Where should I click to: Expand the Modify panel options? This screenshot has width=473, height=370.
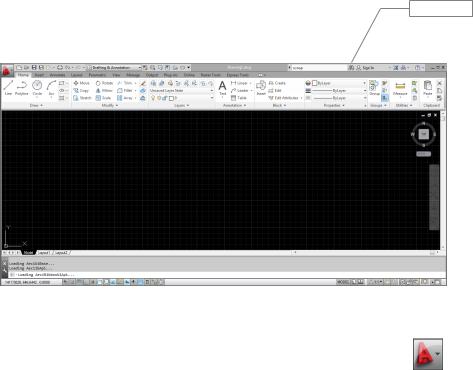(x=110, y=105)
